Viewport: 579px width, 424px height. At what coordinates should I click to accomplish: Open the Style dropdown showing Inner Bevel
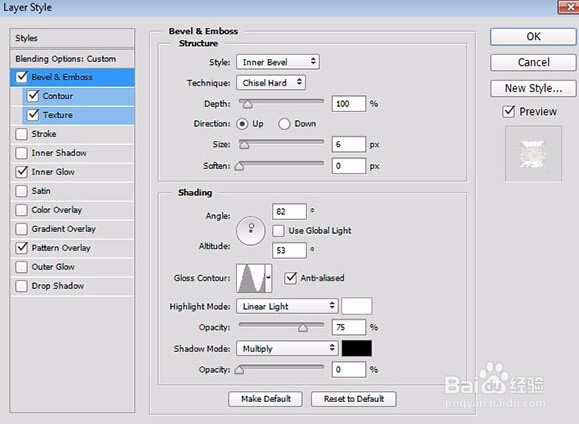click(278, 62)
